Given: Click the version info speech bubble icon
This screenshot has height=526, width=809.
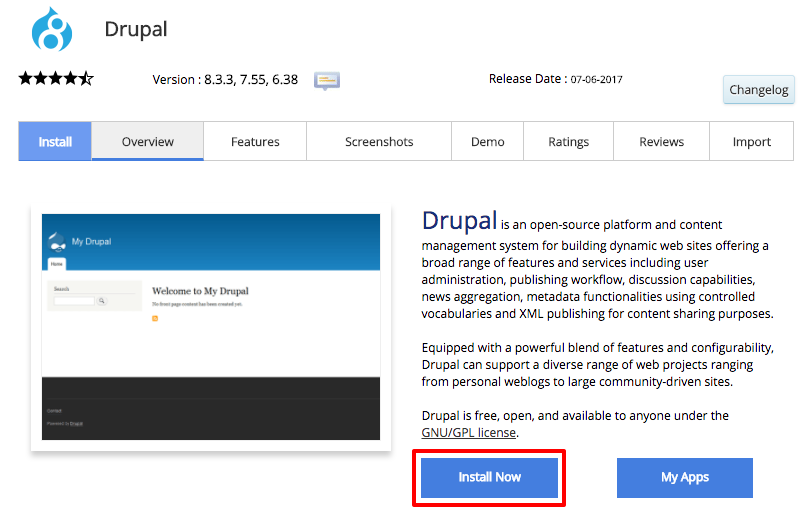Looking at the screenshot, I should (327, 80).
